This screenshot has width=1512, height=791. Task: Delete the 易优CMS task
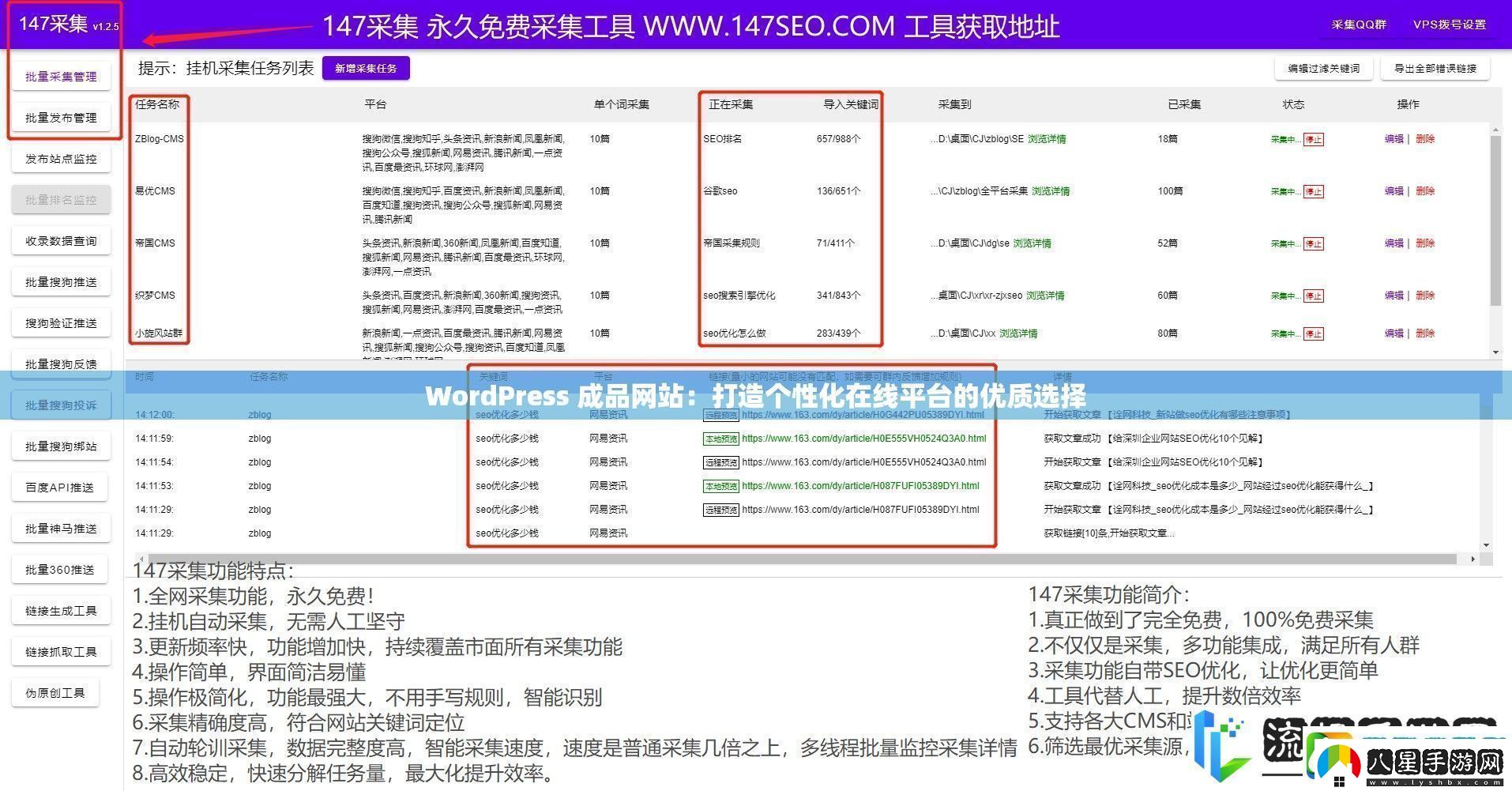point(1425,191)
